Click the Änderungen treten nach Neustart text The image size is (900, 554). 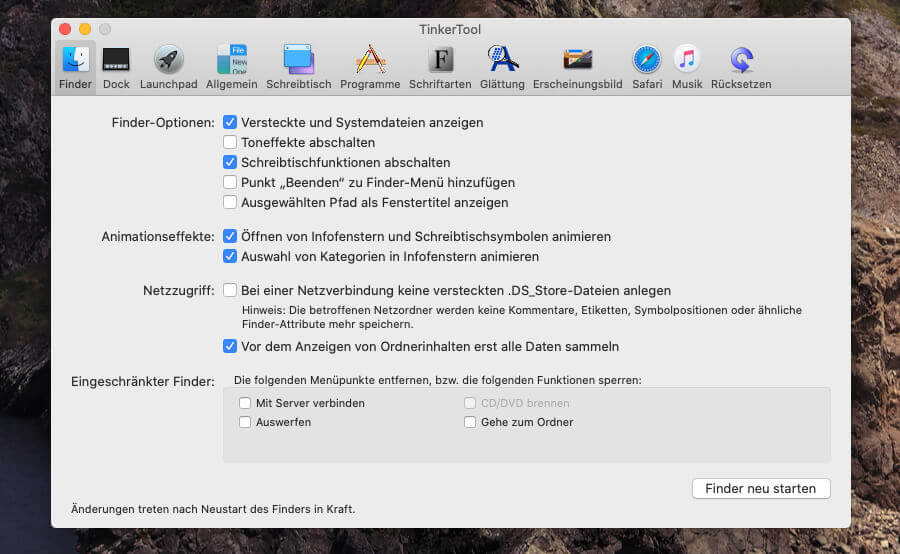coord(213,509)
